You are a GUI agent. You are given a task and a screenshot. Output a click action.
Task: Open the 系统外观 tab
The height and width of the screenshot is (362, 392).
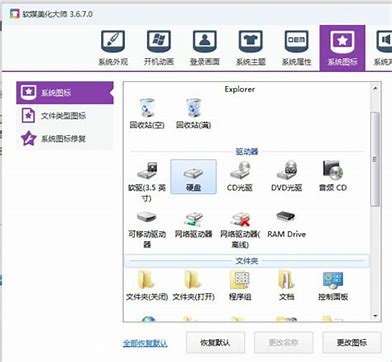[x=113, y=48]
